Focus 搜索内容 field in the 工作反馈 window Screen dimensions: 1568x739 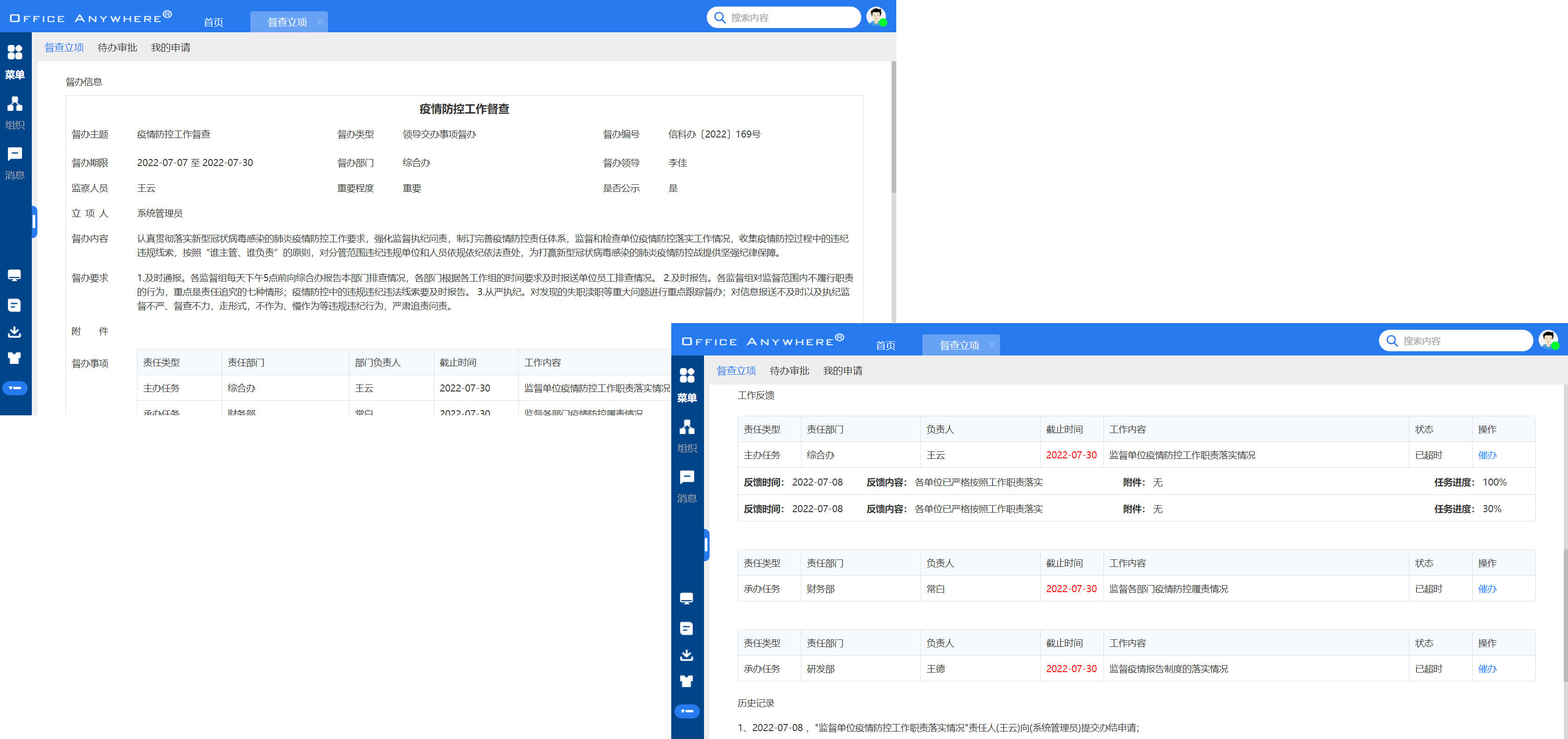pyautogui.click(x=1461, y=341)
